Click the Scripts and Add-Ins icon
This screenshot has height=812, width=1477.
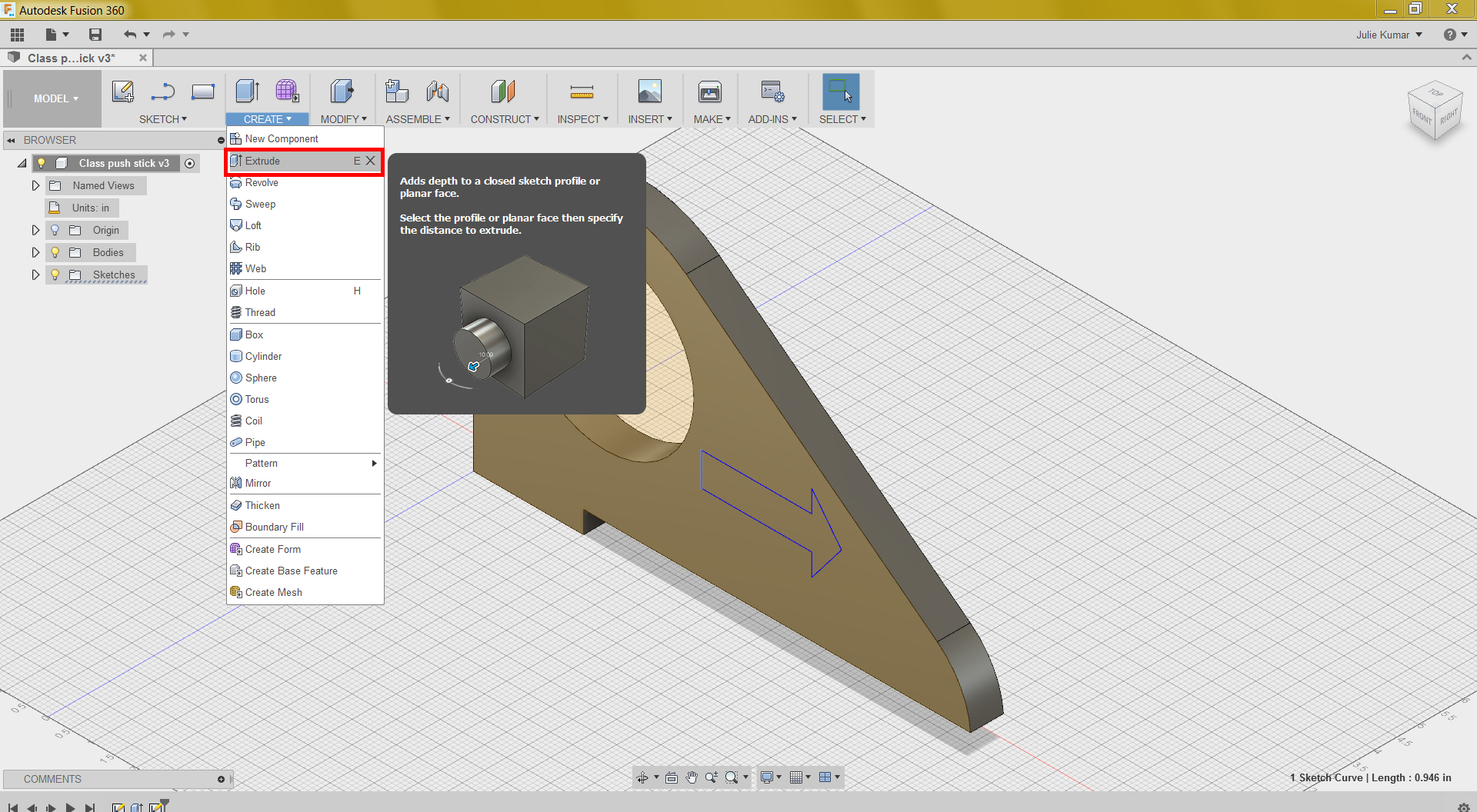[x=772, y=92]
